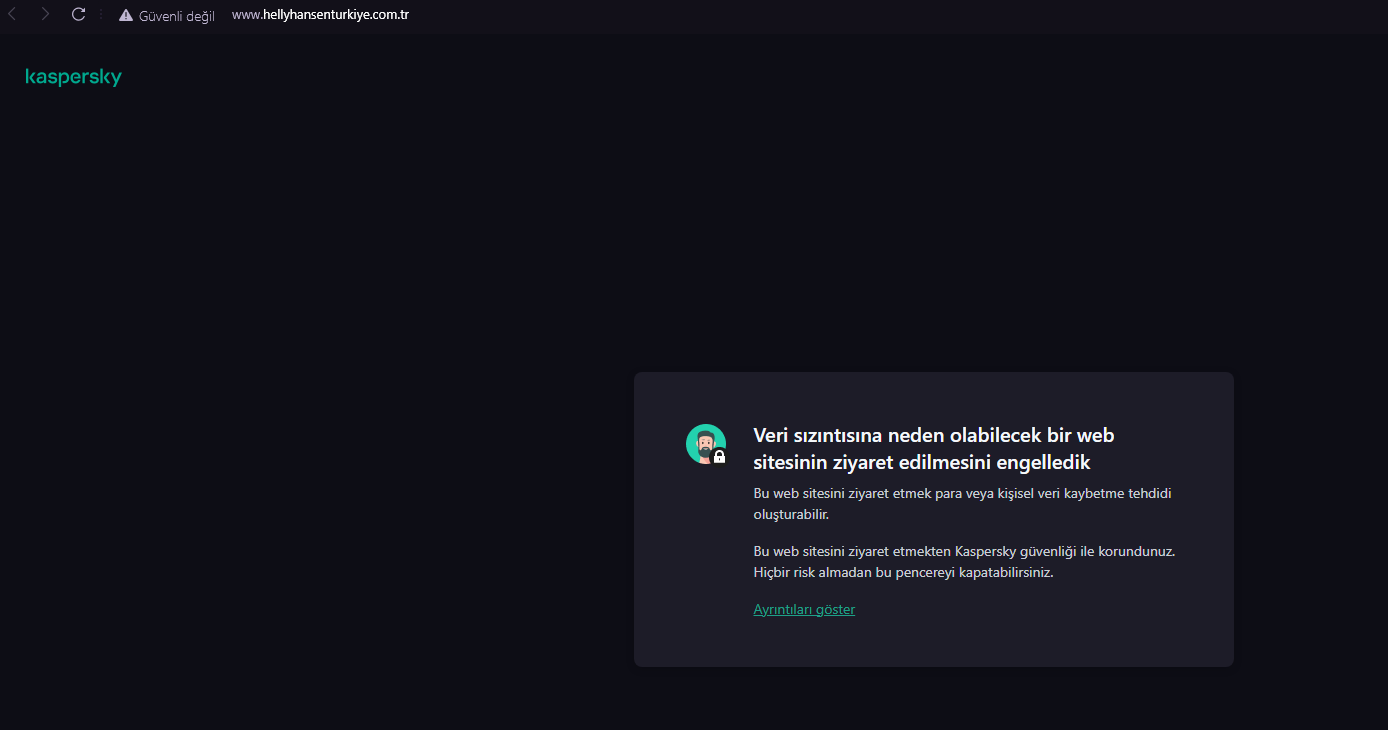The image size is (1388, 730).
Task: Open 'Ayrıntıları göster' link
Action: point(804,609)
